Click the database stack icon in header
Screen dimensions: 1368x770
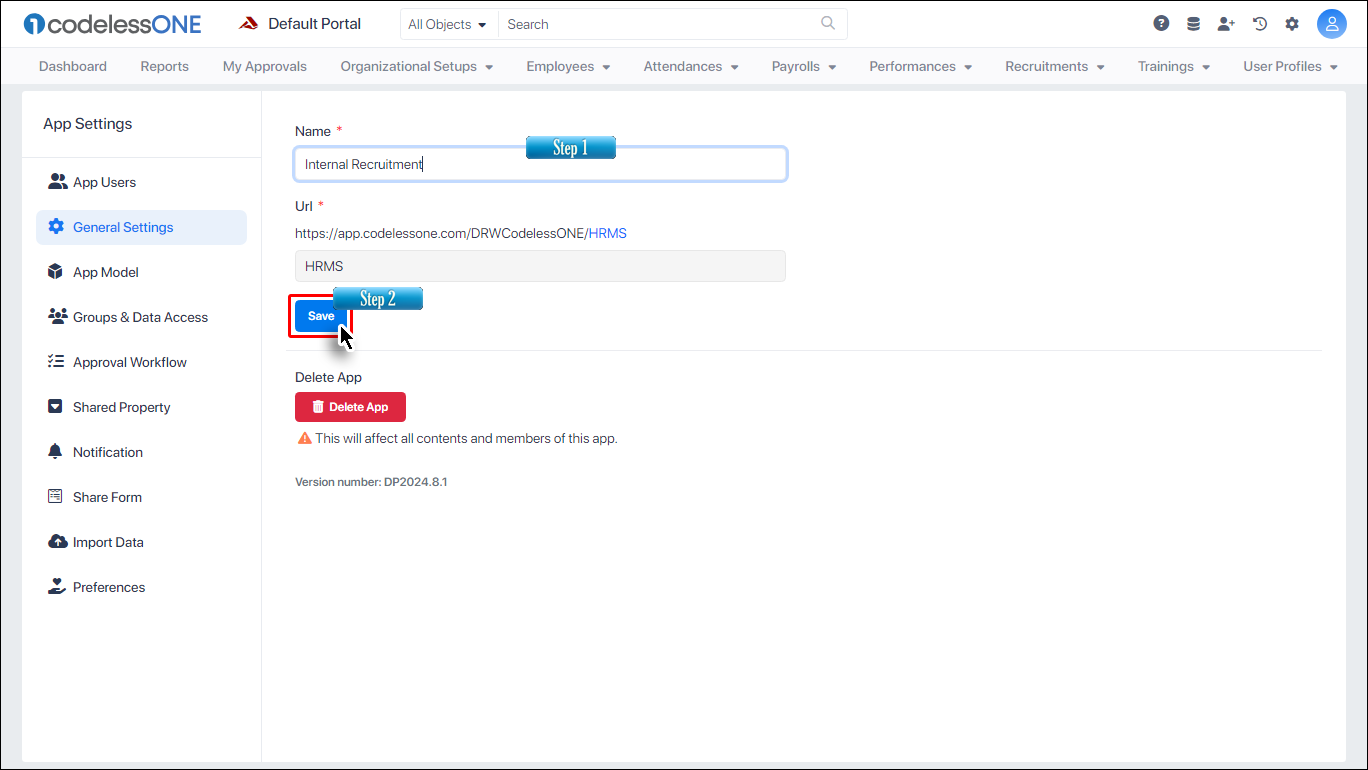coord(1193,24)
